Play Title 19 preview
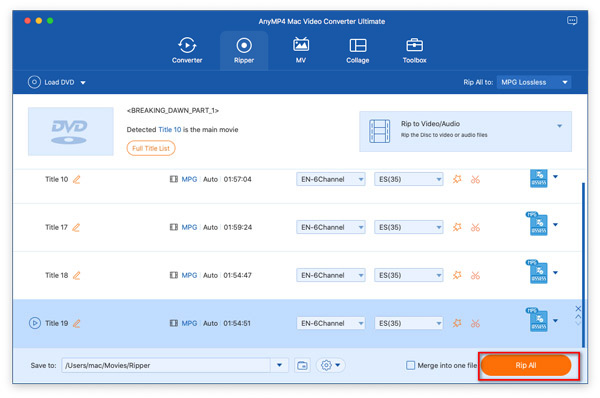The image size is (600, 398). (x=34, y=323)
